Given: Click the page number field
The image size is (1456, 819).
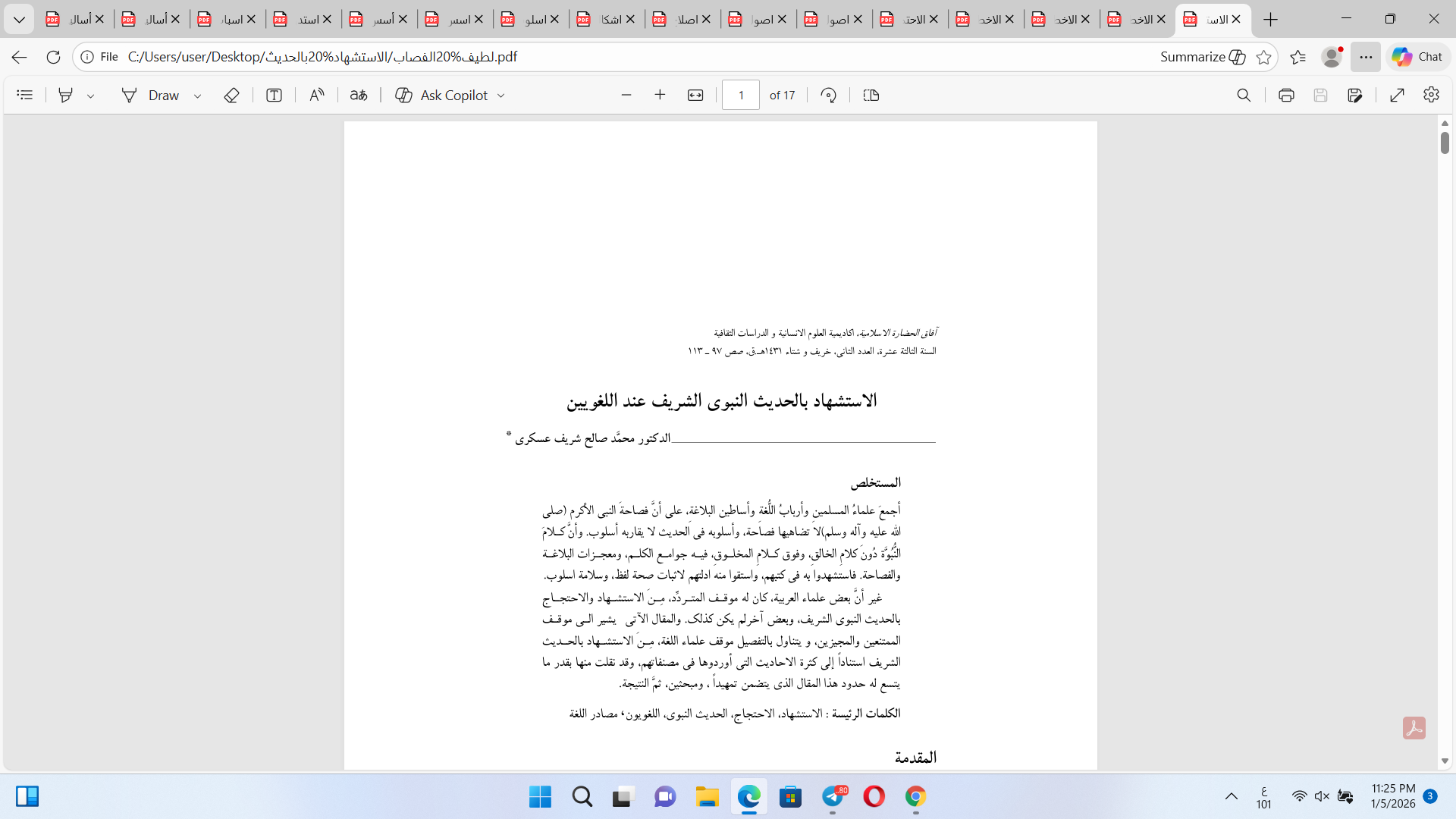Looking at the screenshot, I should pyautogui.click(x=741, y=95).
